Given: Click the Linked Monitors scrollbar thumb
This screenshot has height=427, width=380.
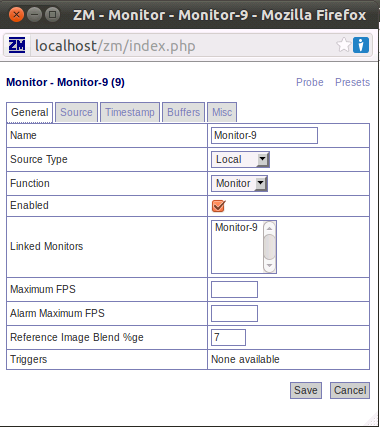Looking at the screenshot, I should 269,247.
